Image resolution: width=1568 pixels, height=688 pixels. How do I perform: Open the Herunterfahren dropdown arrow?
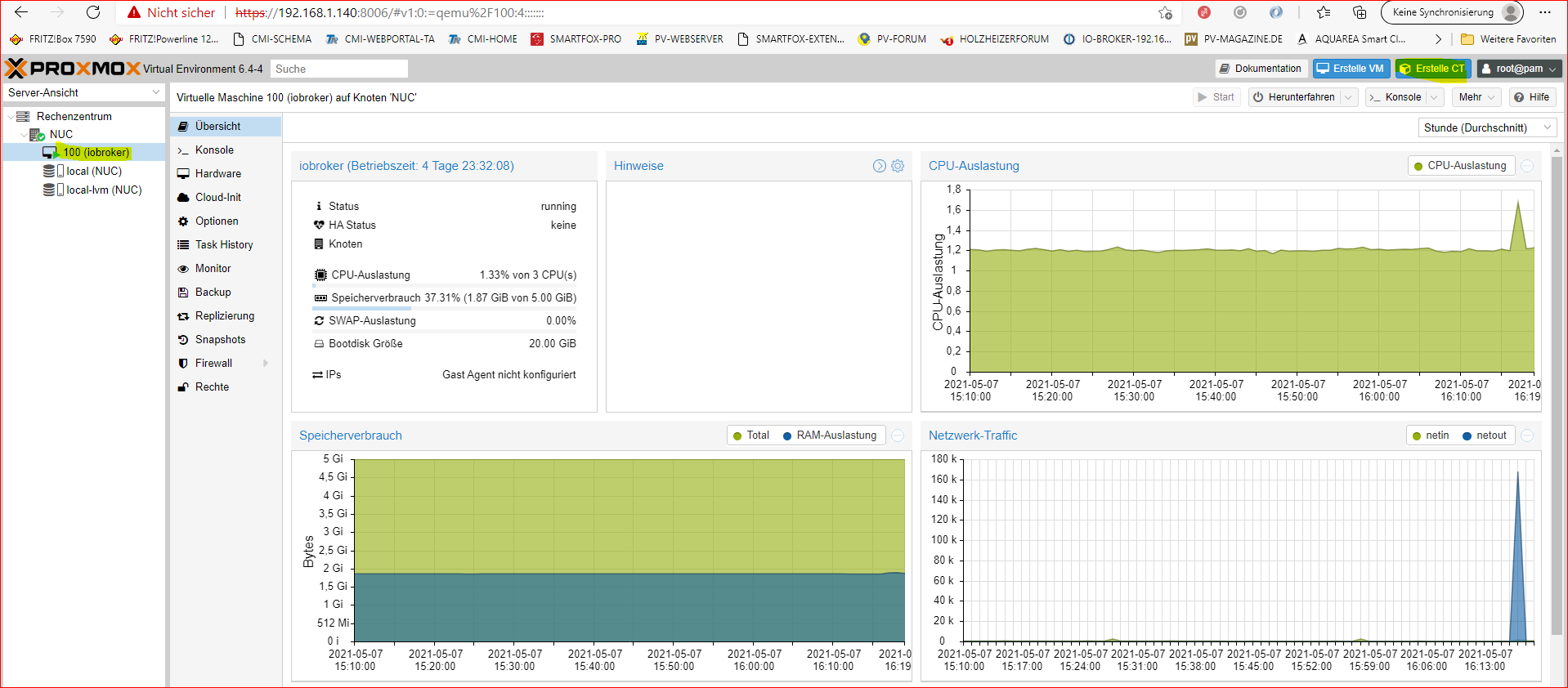(x=1348, y=97)
